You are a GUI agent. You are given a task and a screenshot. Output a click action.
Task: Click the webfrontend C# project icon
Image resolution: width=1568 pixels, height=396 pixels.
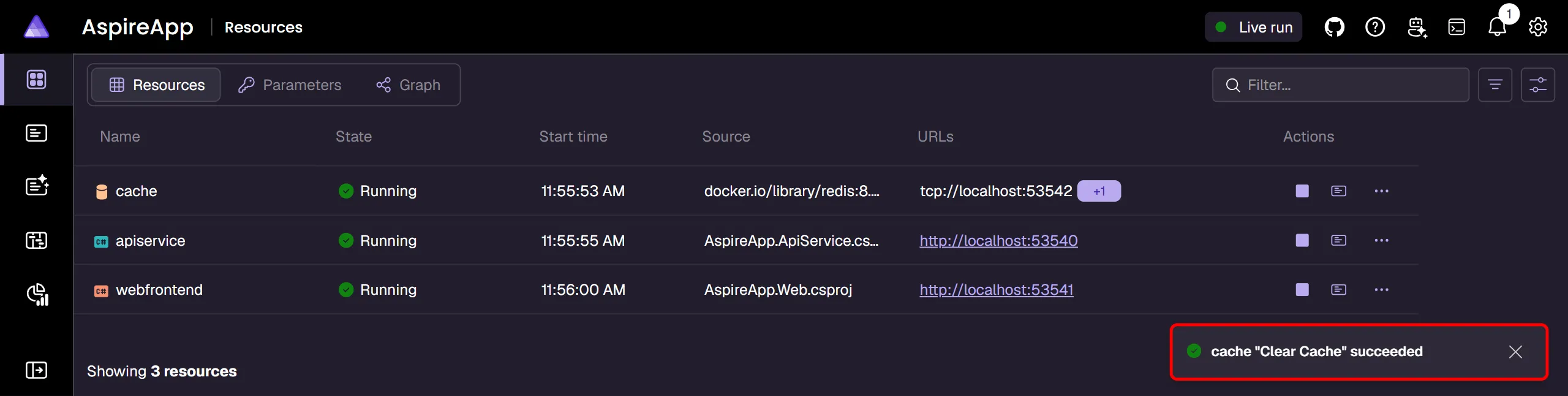point(101,291)
